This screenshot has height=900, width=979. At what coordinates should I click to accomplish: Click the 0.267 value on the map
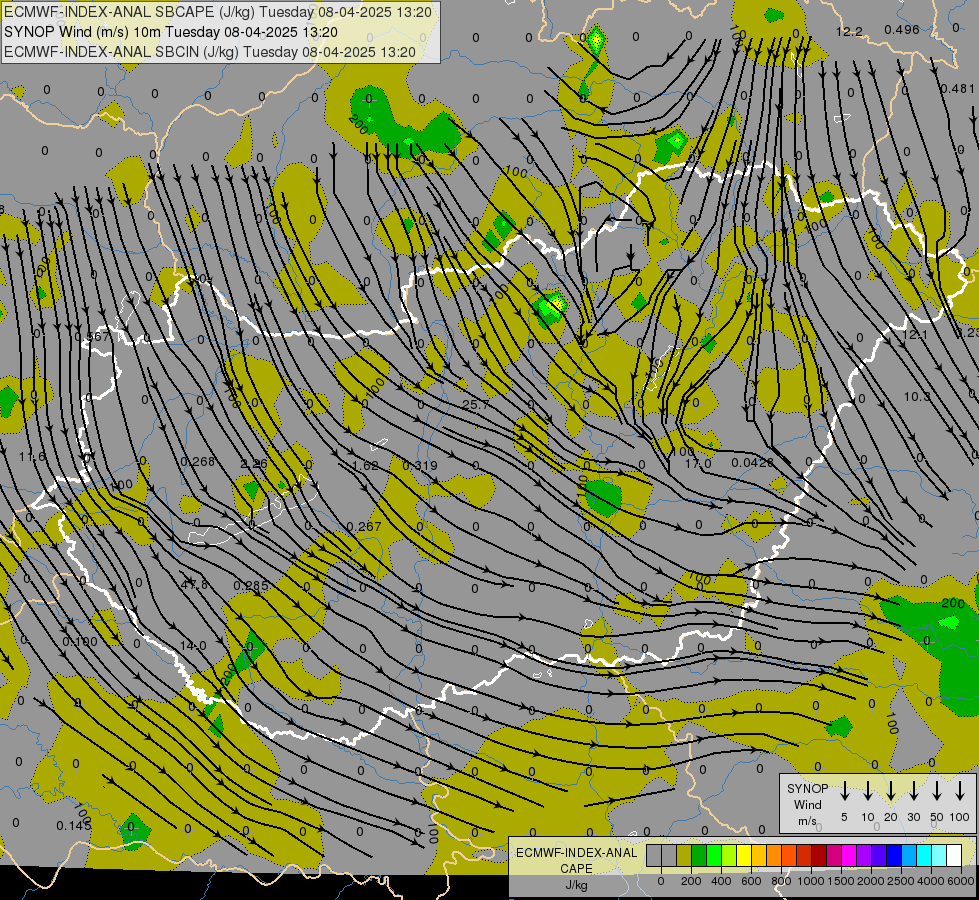(364, 527)
